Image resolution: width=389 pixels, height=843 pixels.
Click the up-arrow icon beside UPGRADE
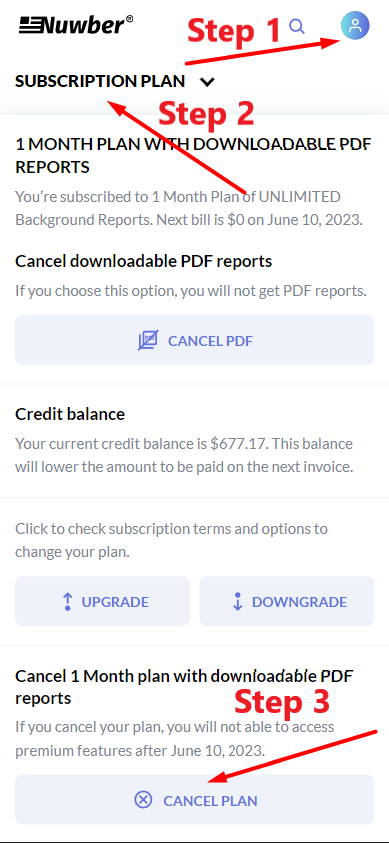click(67, 602)
